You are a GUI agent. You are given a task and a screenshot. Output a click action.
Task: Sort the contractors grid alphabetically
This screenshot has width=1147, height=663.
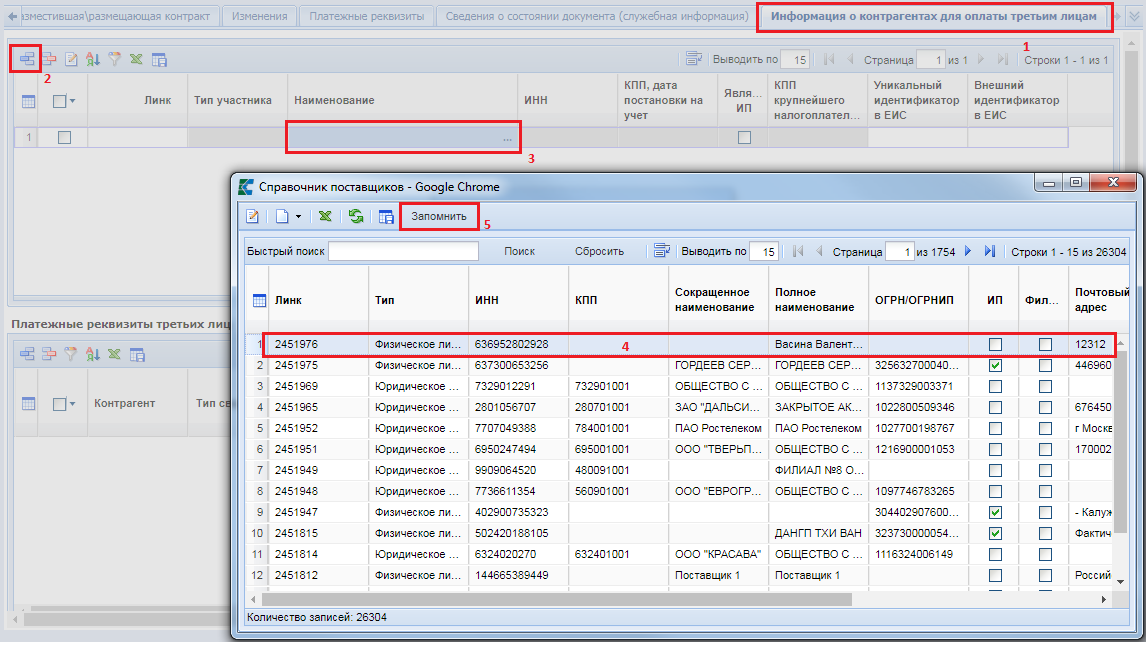coord(93,59)
